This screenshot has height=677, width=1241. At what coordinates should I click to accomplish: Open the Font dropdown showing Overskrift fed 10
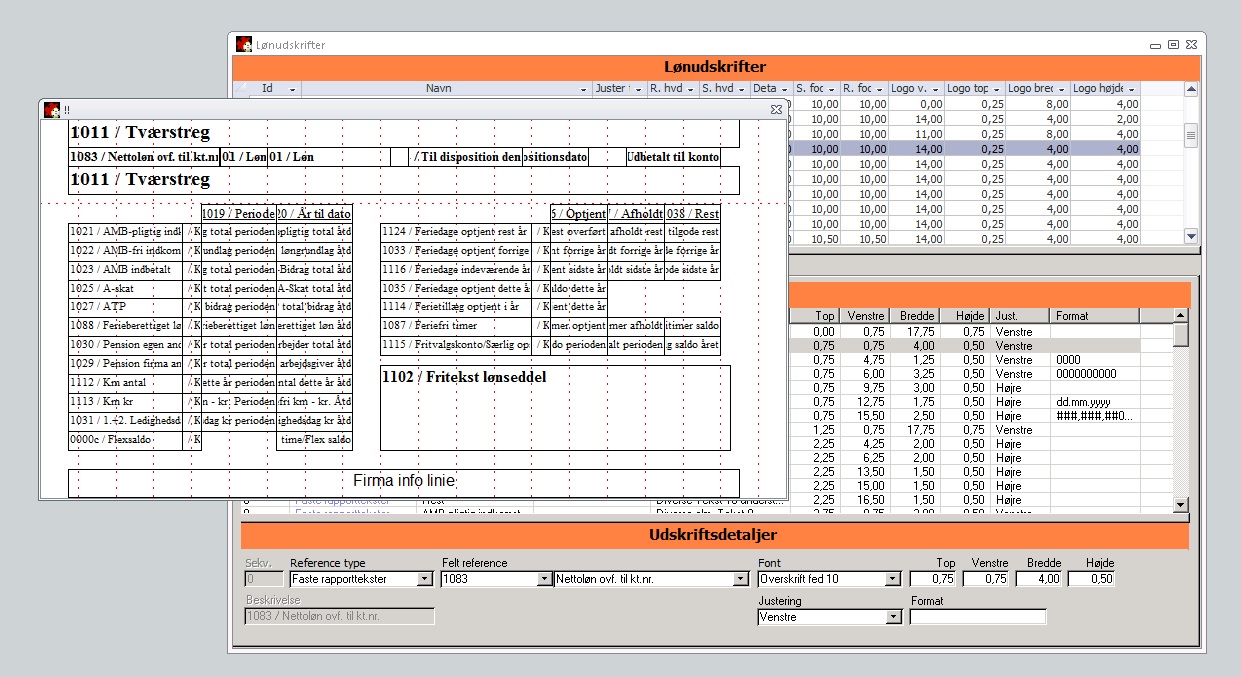893,579
